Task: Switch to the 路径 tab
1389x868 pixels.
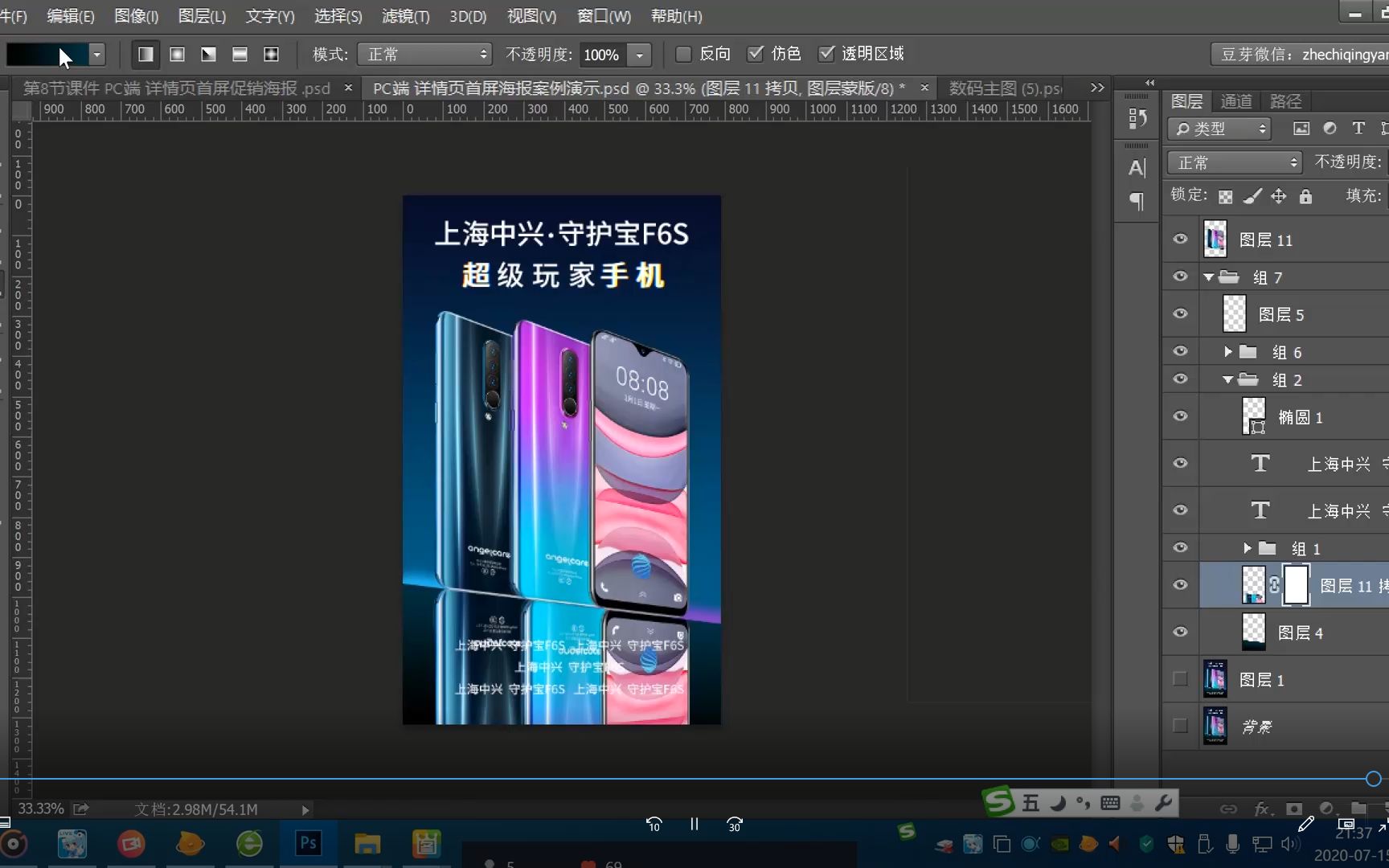Action: pyautogui.click(x=1285, y=101)
